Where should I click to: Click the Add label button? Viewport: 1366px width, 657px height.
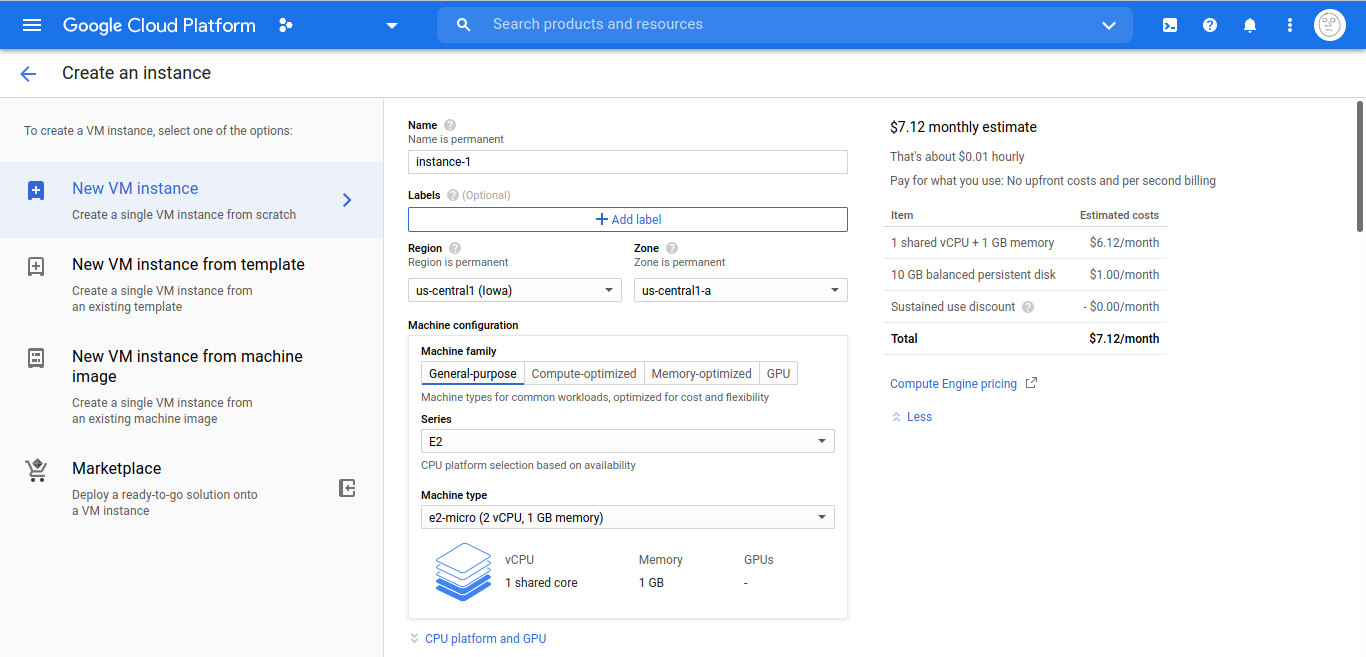(x=628, y=219)
